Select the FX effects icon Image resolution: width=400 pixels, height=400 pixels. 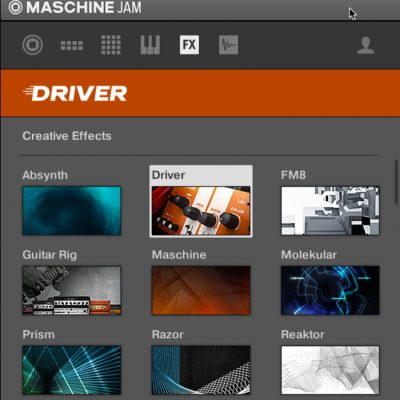[189, 45]
